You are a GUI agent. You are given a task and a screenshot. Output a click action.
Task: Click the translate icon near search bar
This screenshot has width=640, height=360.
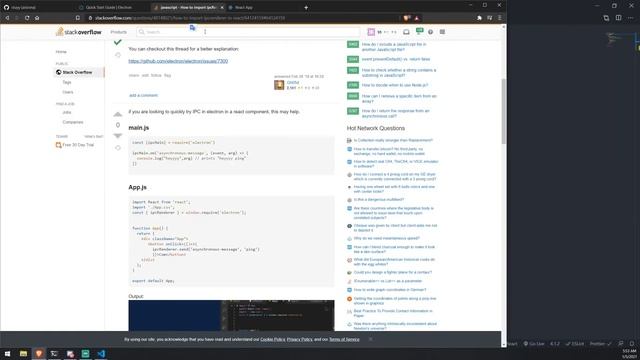(x=192, y=28)
